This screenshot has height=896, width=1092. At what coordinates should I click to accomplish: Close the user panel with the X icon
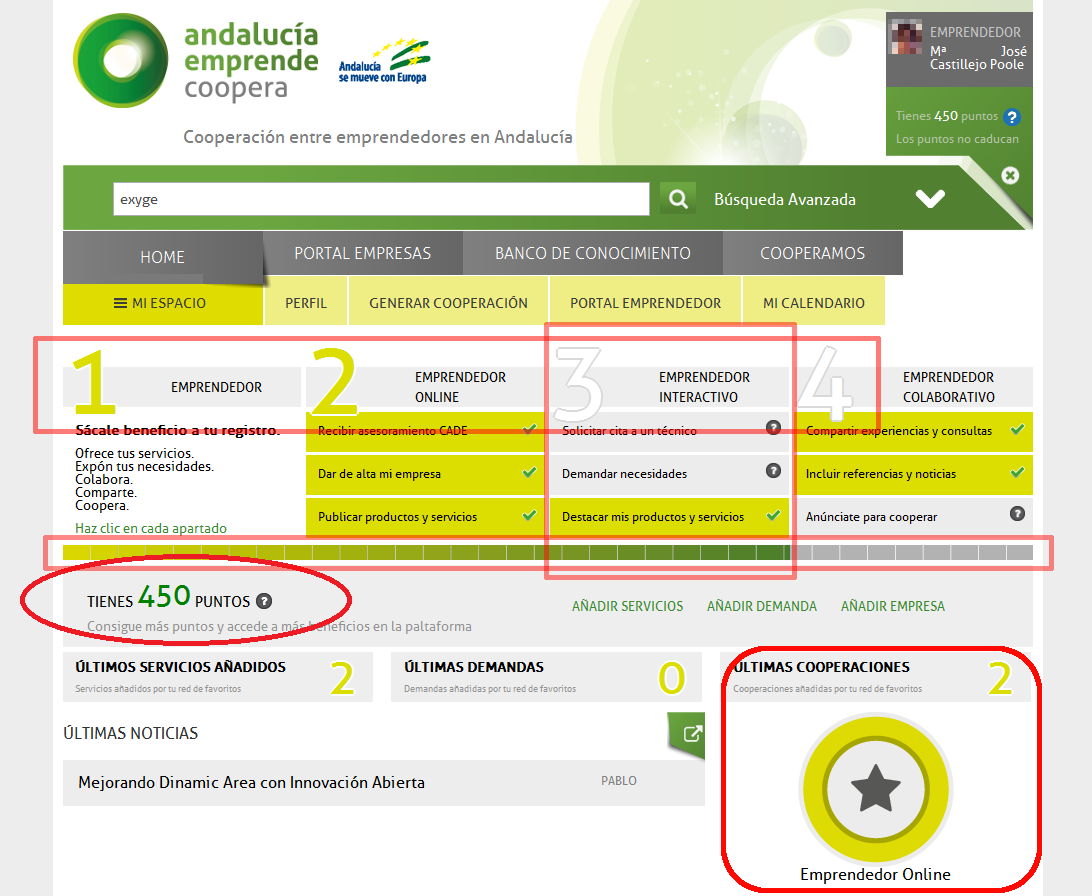[x=1010, y=175]
